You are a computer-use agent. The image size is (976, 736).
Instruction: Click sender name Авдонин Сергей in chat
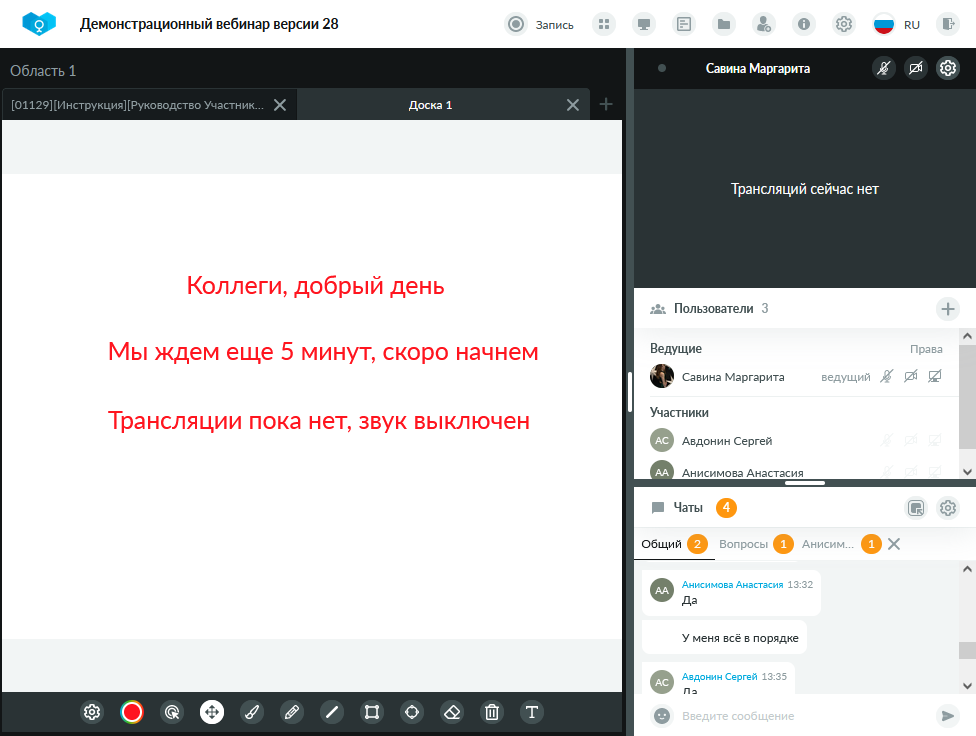click(719, 676)
